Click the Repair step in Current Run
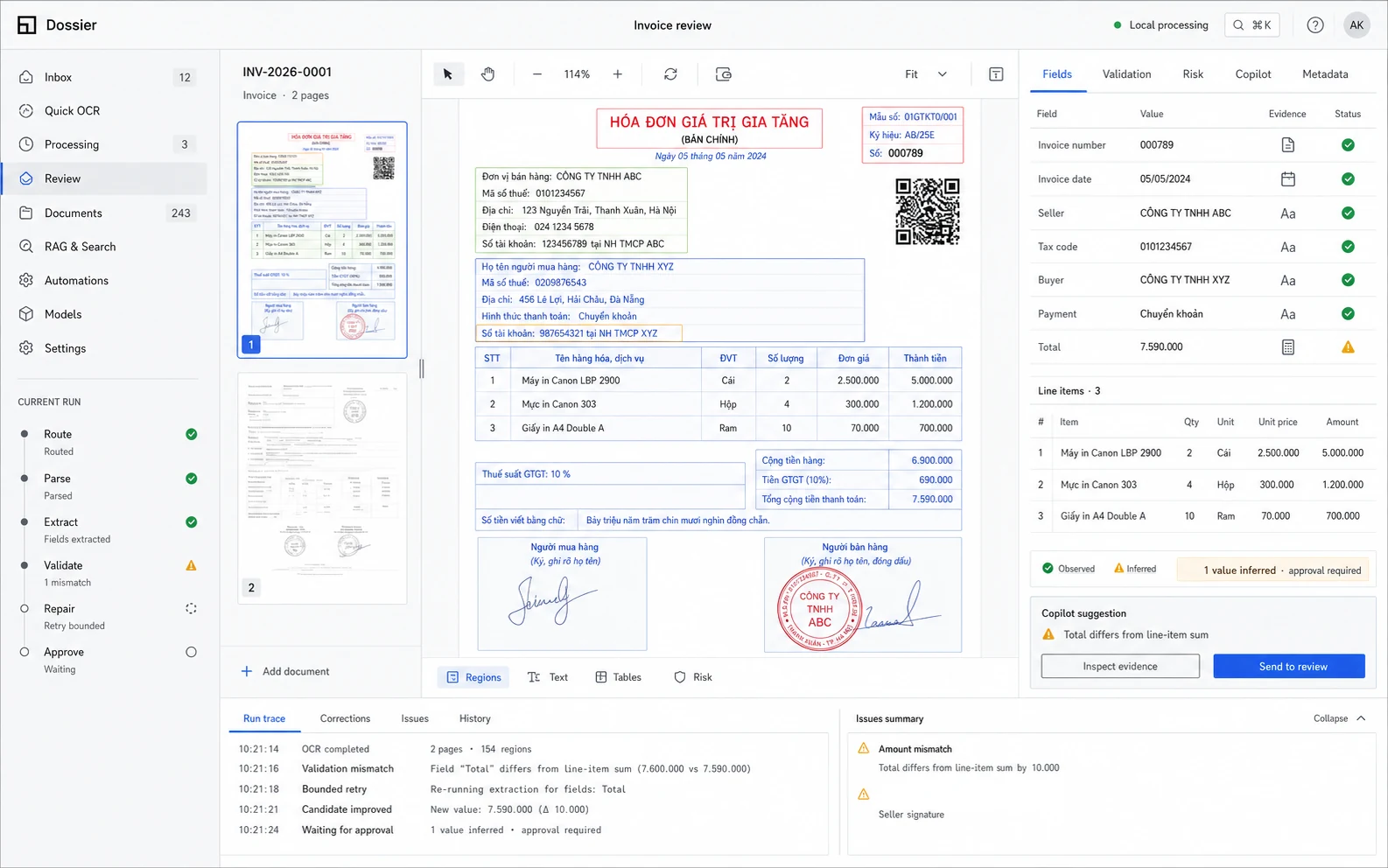 pyautogui.click(x=108, y=617)
